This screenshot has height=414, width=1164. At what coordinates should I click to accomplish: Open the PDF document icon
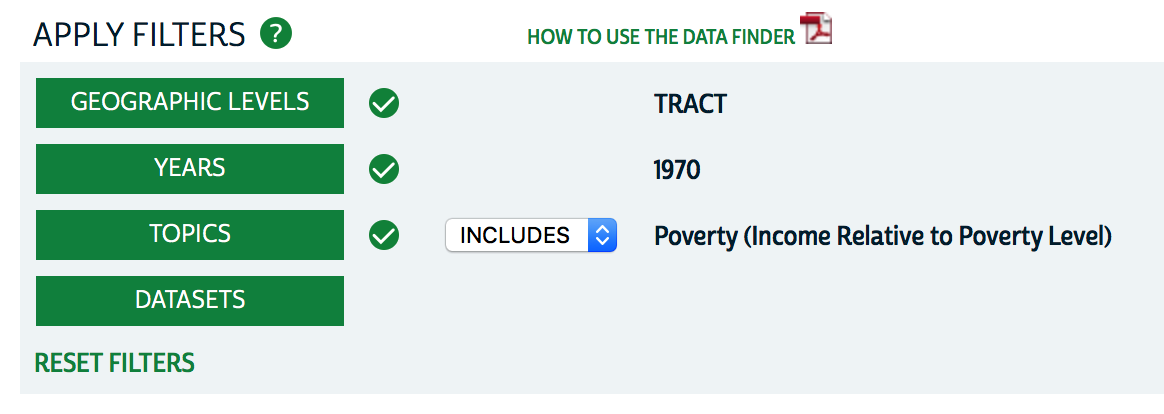click(817, 29)
